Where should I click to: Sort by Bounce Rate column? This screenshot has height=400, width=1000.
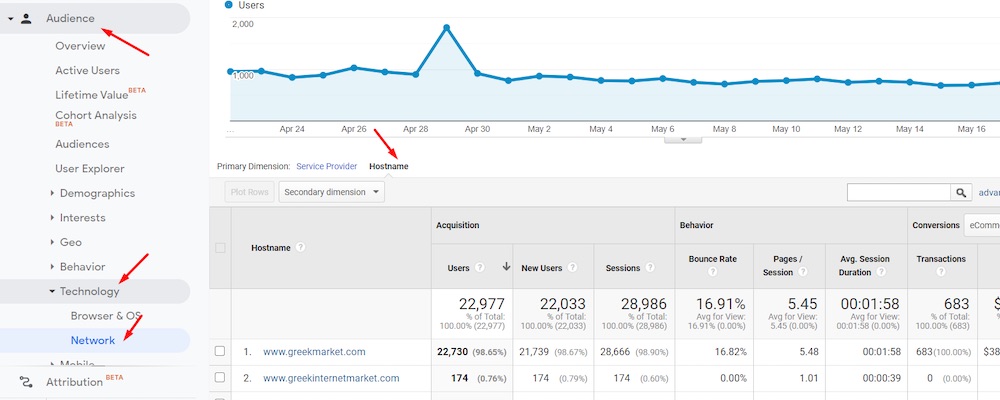click(712, 259)
